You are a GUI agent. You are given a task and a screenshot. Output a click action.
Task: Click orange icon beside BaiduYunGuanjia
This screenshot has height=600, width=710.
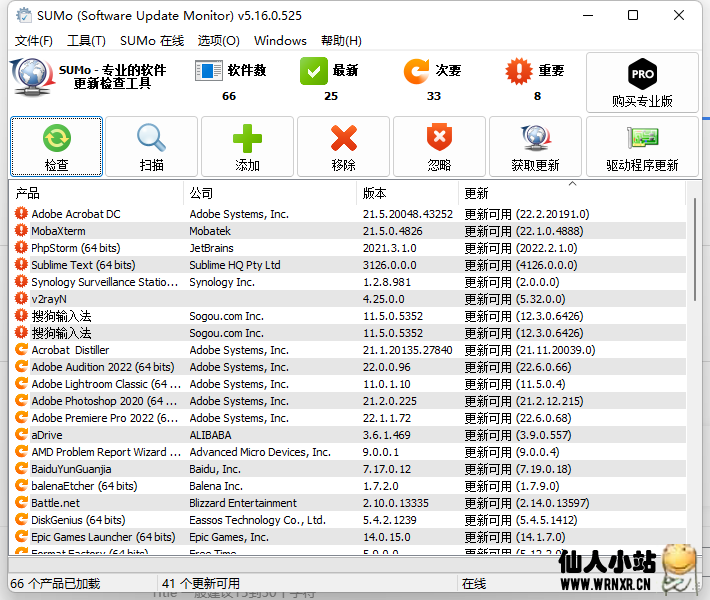coord(21,468)
